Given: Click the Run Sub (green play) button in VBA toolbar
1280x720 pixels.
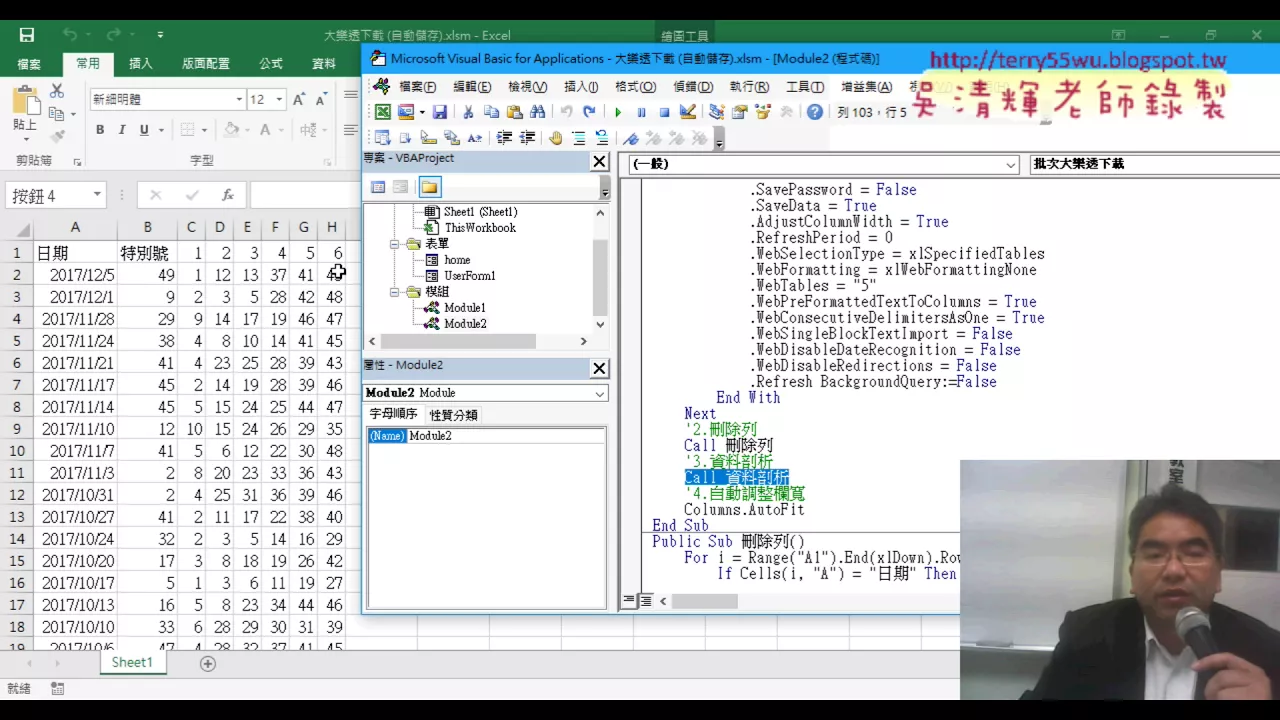Looking at the screenshot, I should click(618, 112).
